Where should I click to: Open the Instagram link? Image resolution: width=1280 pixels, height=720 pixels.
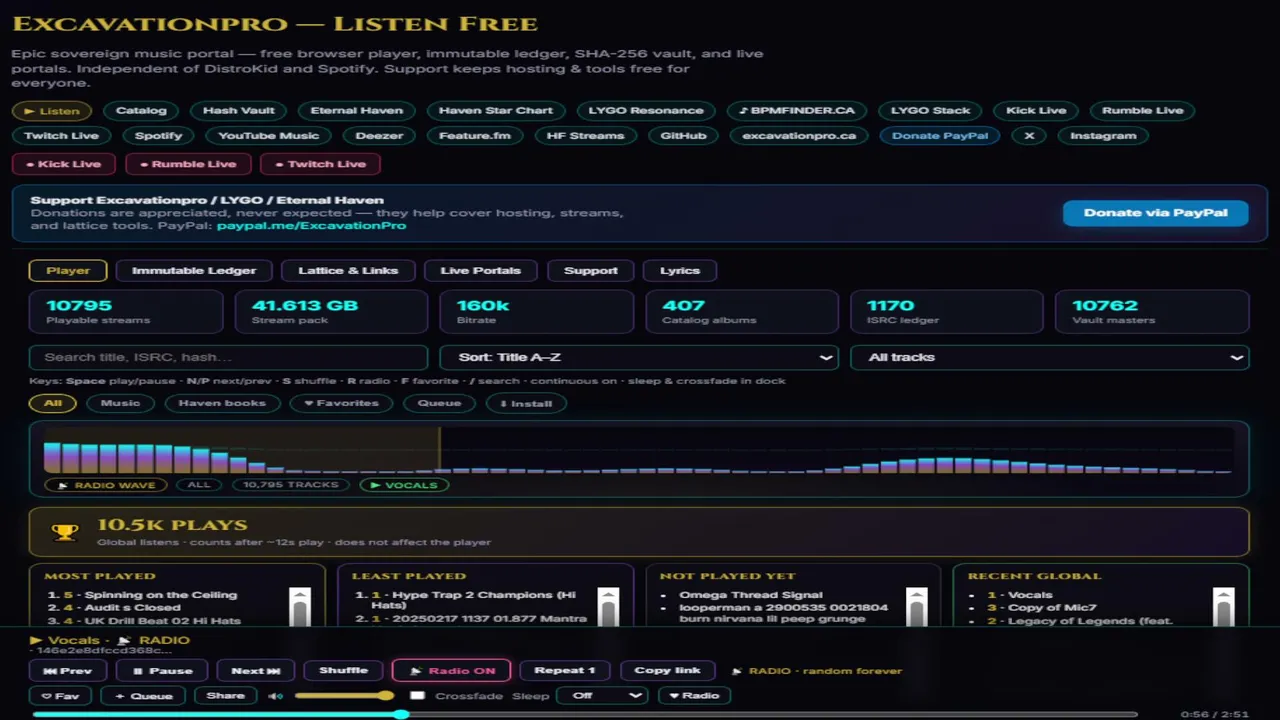[x=1103, y=136]
